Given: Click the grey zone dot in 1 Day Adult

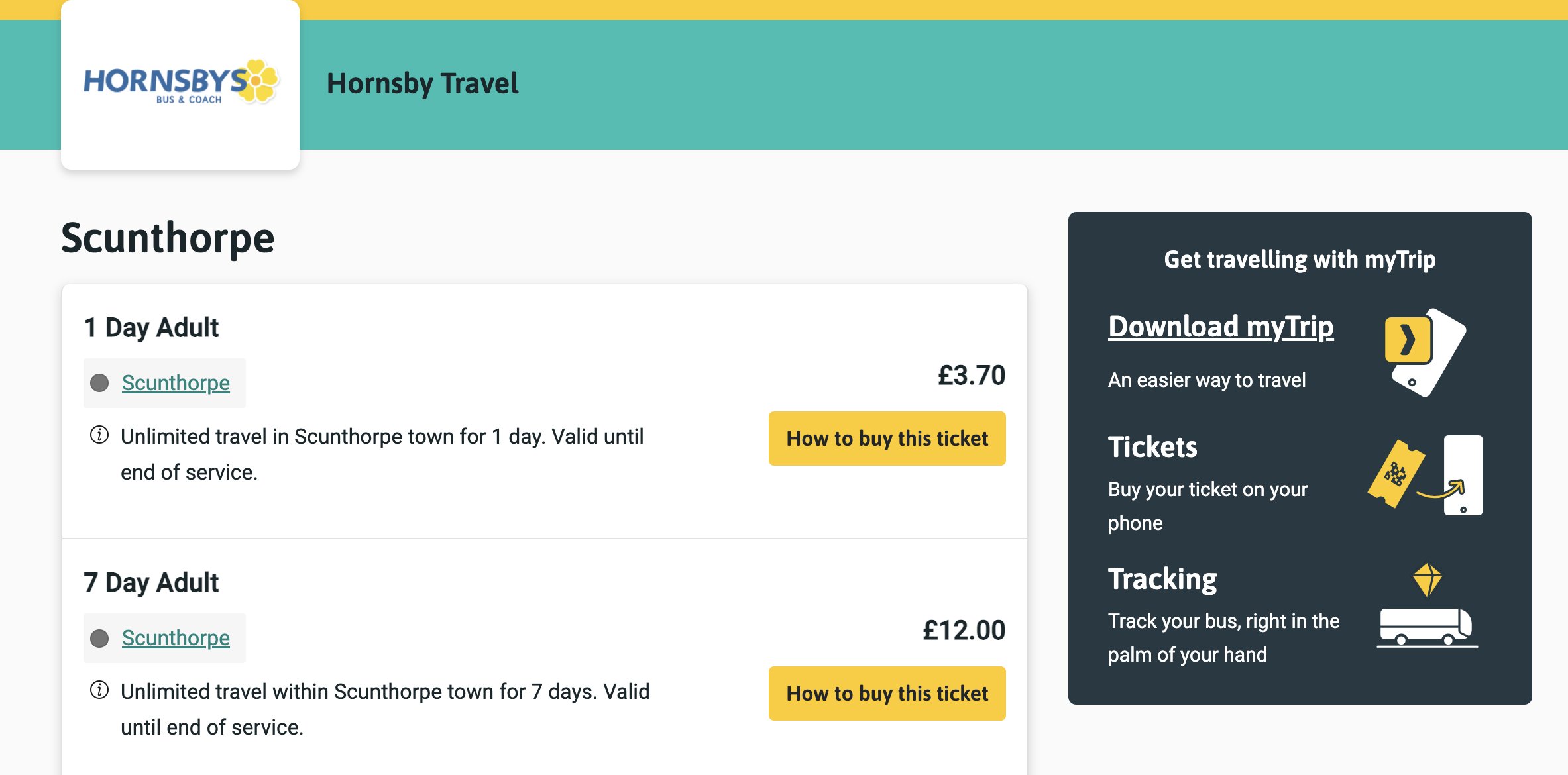Looking at the screenshot, I should tap(99, 383).
